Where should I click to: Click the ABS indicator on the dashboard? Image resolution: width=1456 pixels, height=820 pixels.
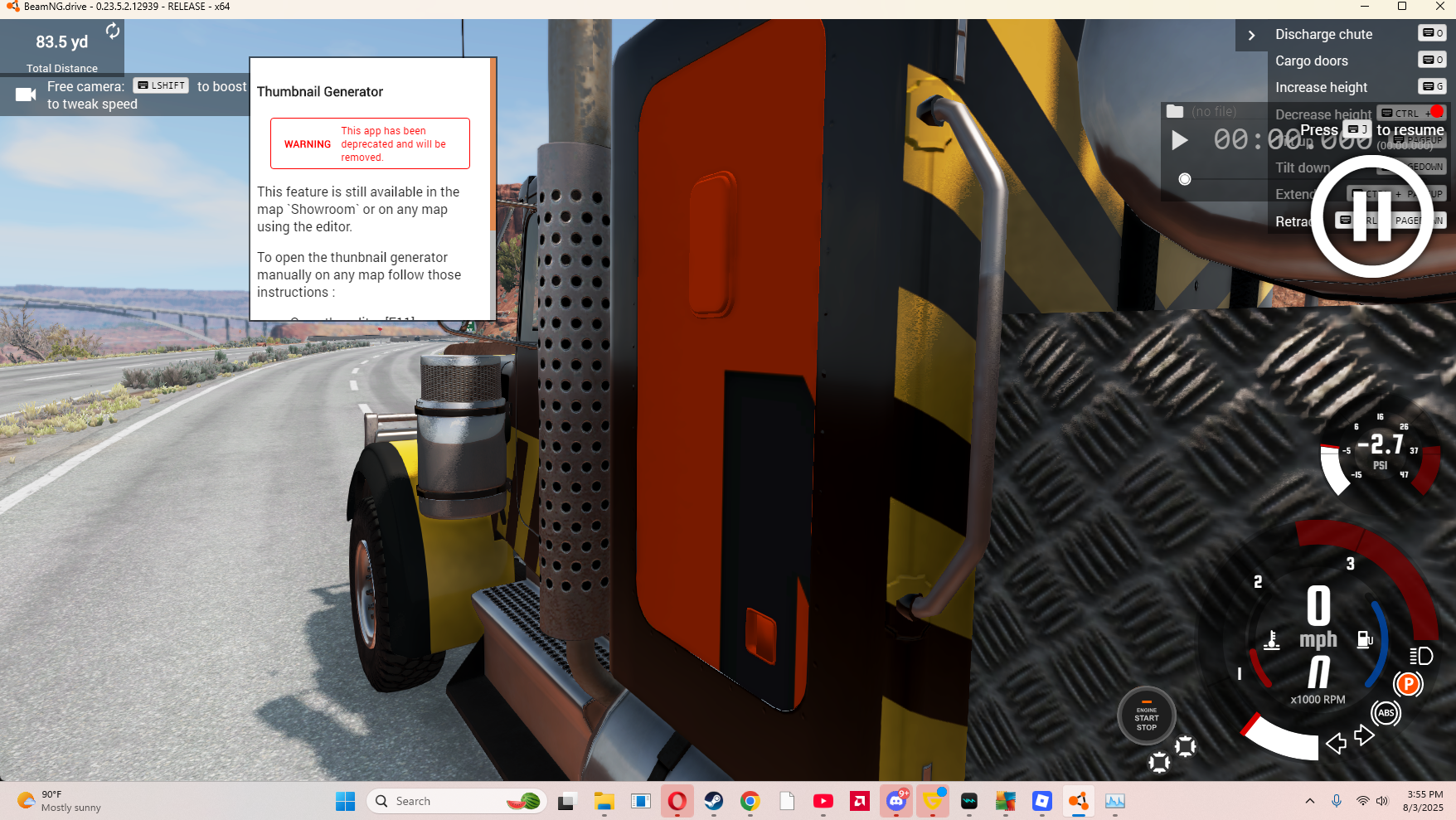click(1386, 713)
